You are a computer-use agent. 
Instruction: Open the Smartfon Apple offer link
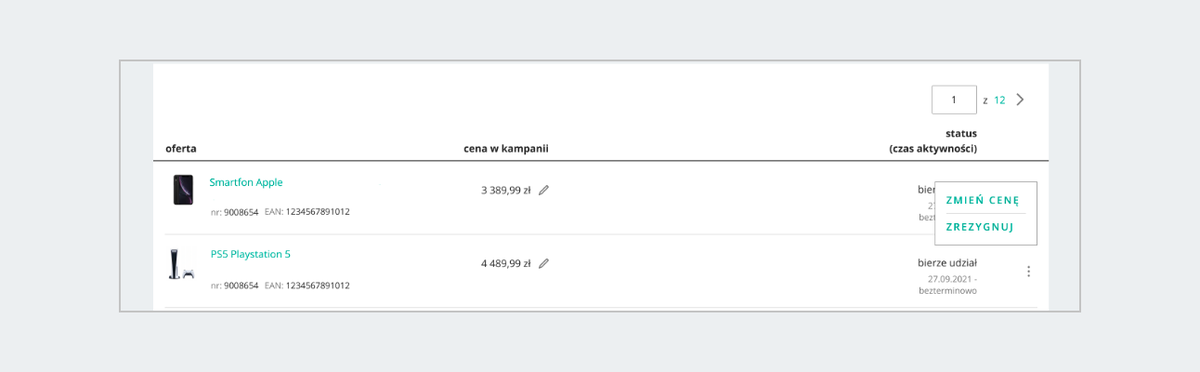[x=246, y=182]
